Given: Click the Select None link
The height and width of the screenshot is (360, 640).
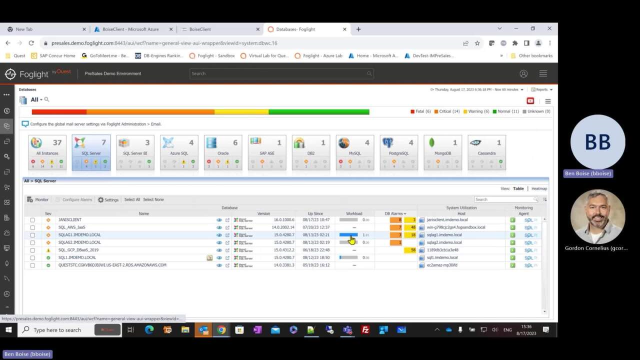Looking at the screenshot, I should (x=153, y=200).
